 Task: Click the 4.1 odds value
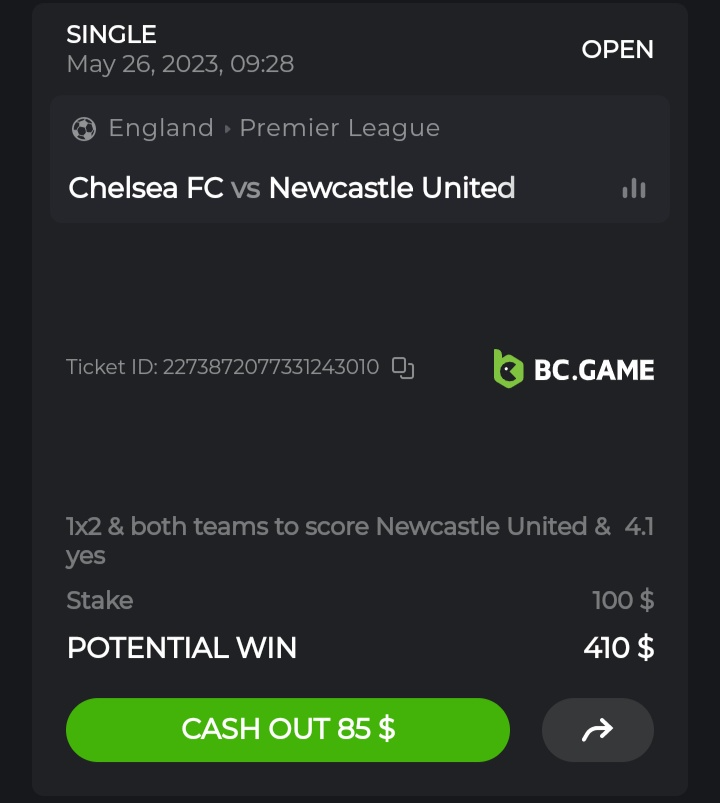coord(638,526)
